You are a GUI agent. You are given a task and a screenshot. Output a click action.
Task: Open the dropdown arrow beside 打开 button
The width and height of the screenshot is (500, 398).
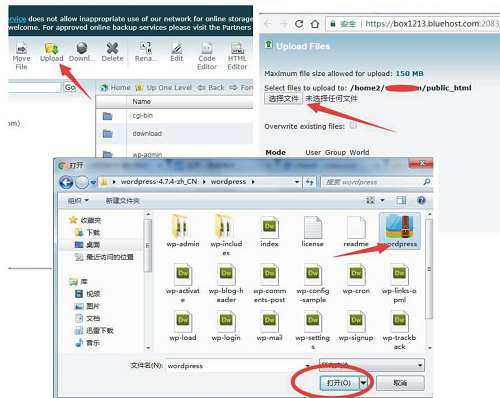[363, 383]
